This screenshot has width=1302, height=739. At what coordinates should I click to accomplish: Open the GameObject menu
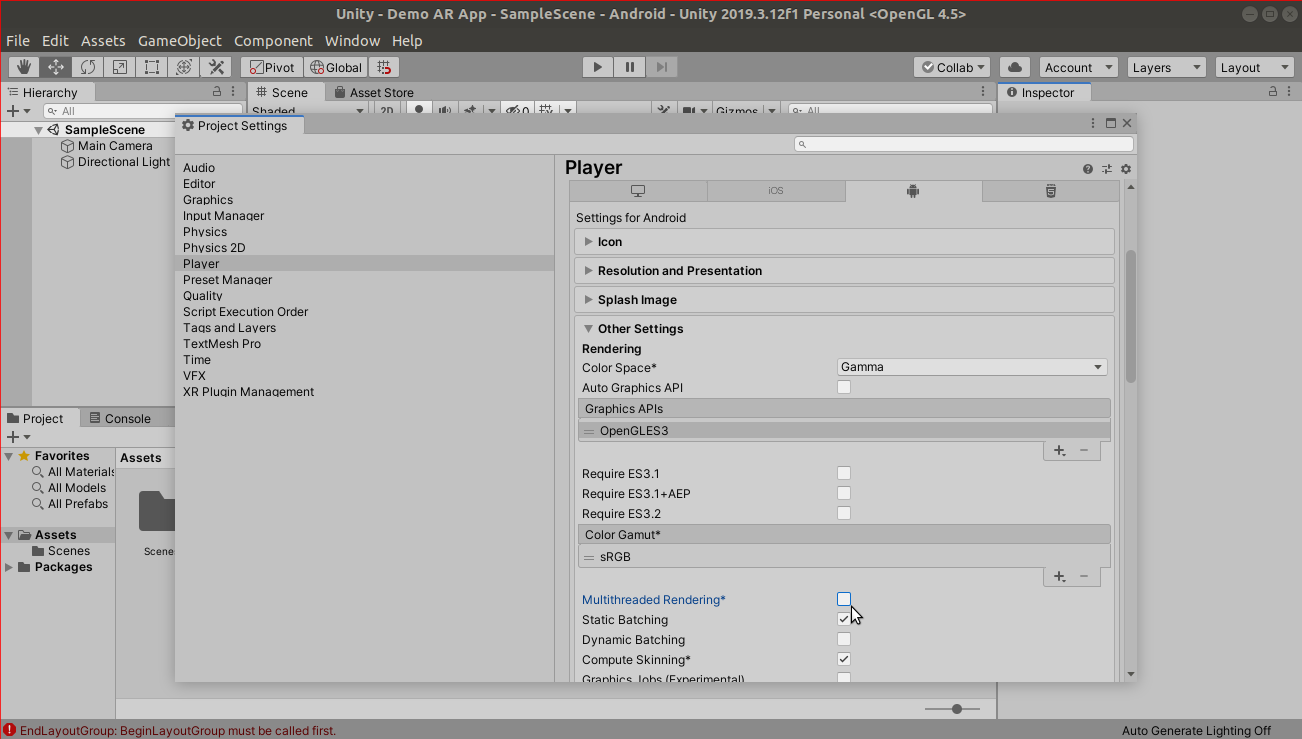click(x=180, y=41)
